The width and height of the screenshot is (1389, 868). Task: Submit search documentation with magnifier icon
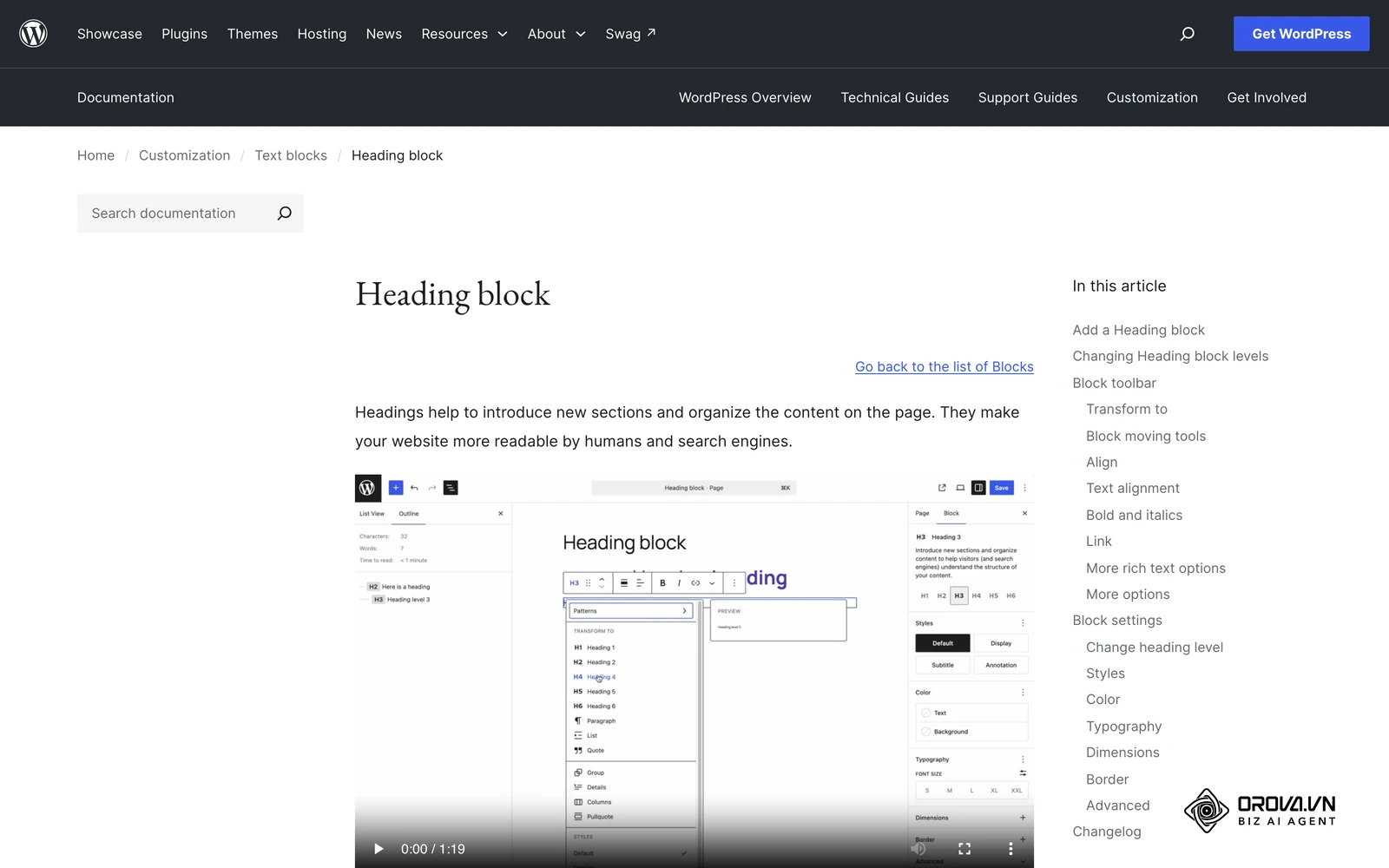[284, 214]
